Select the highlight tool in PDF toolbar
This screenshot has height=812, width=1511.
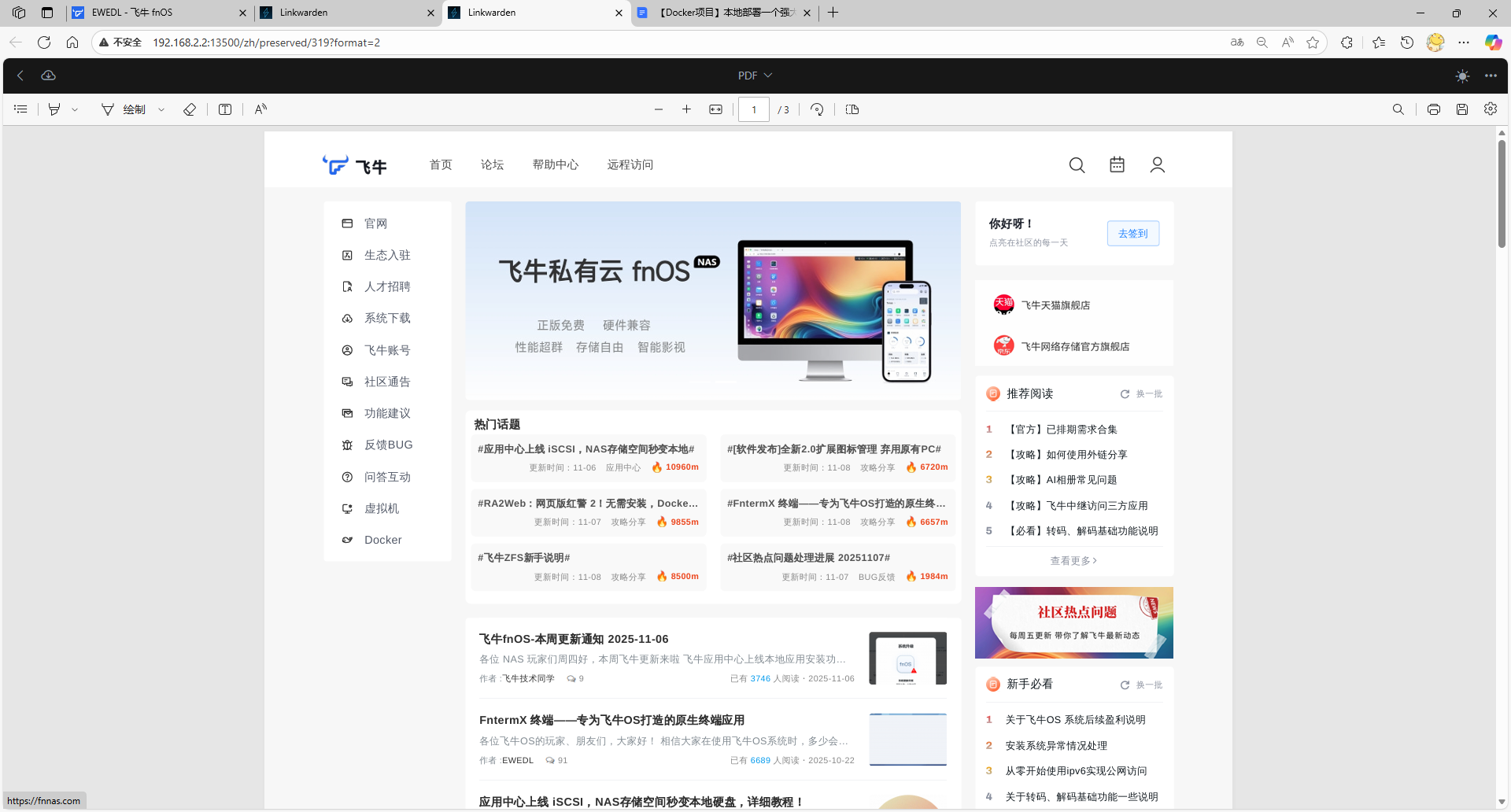pyautogui.click(x=54, y=109)
